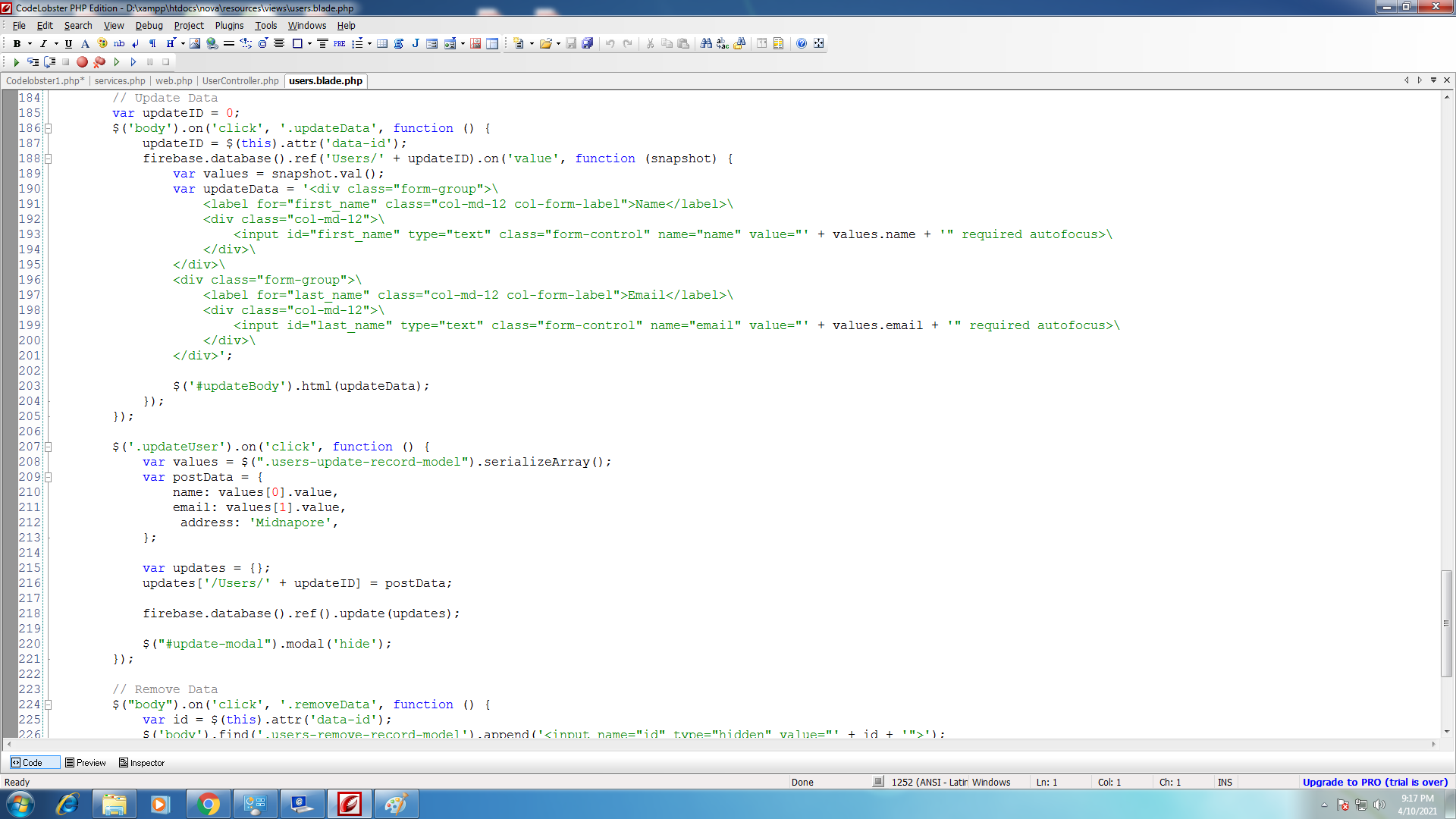Viewport: 1456px width, 819px height.
Task: Open the New file dropdown arrow
Action: pyautogui.click(x=532, y=43)
